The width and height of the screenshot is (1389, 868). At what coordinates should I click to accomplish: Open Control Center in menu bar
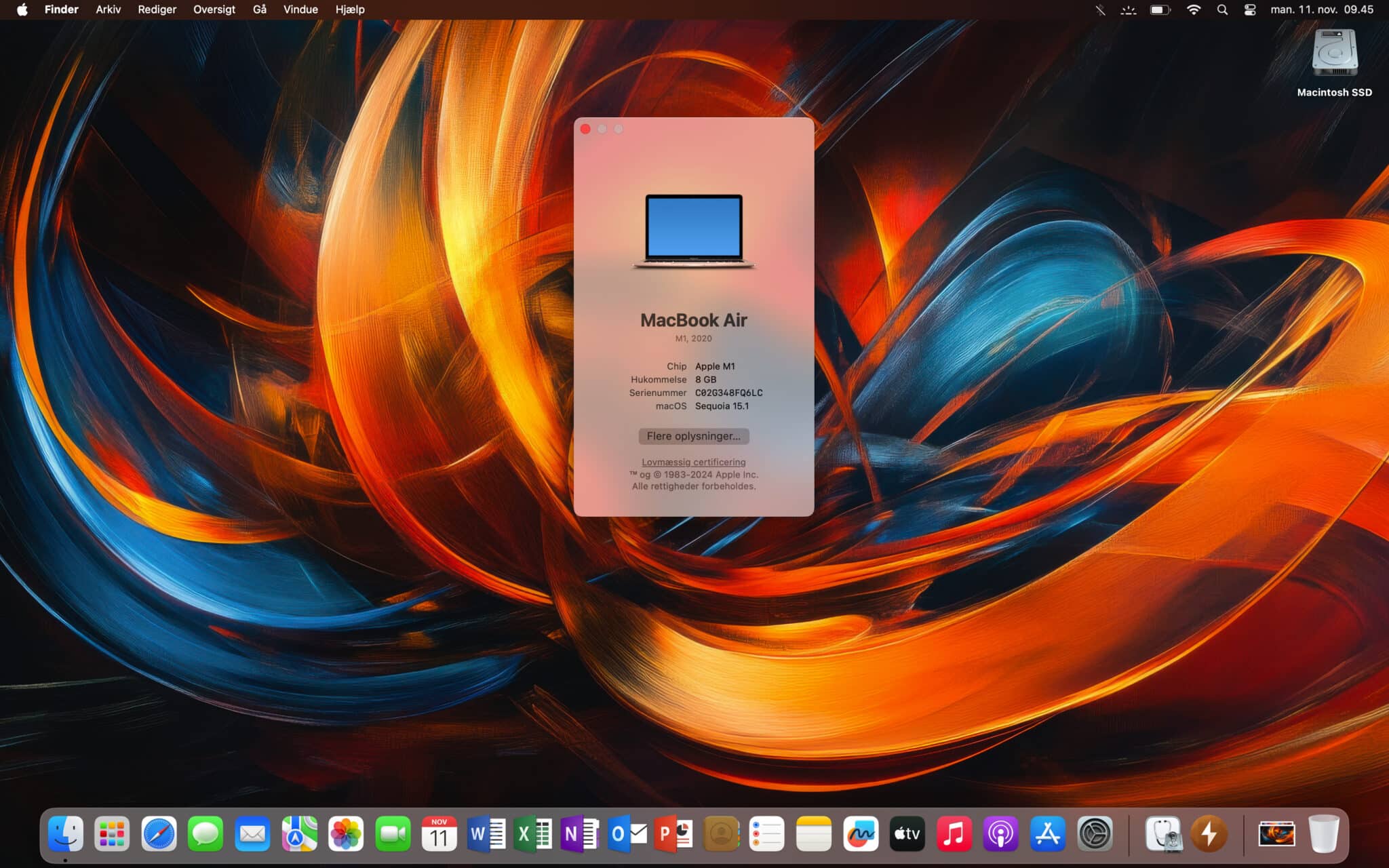tap(1250, 9)
